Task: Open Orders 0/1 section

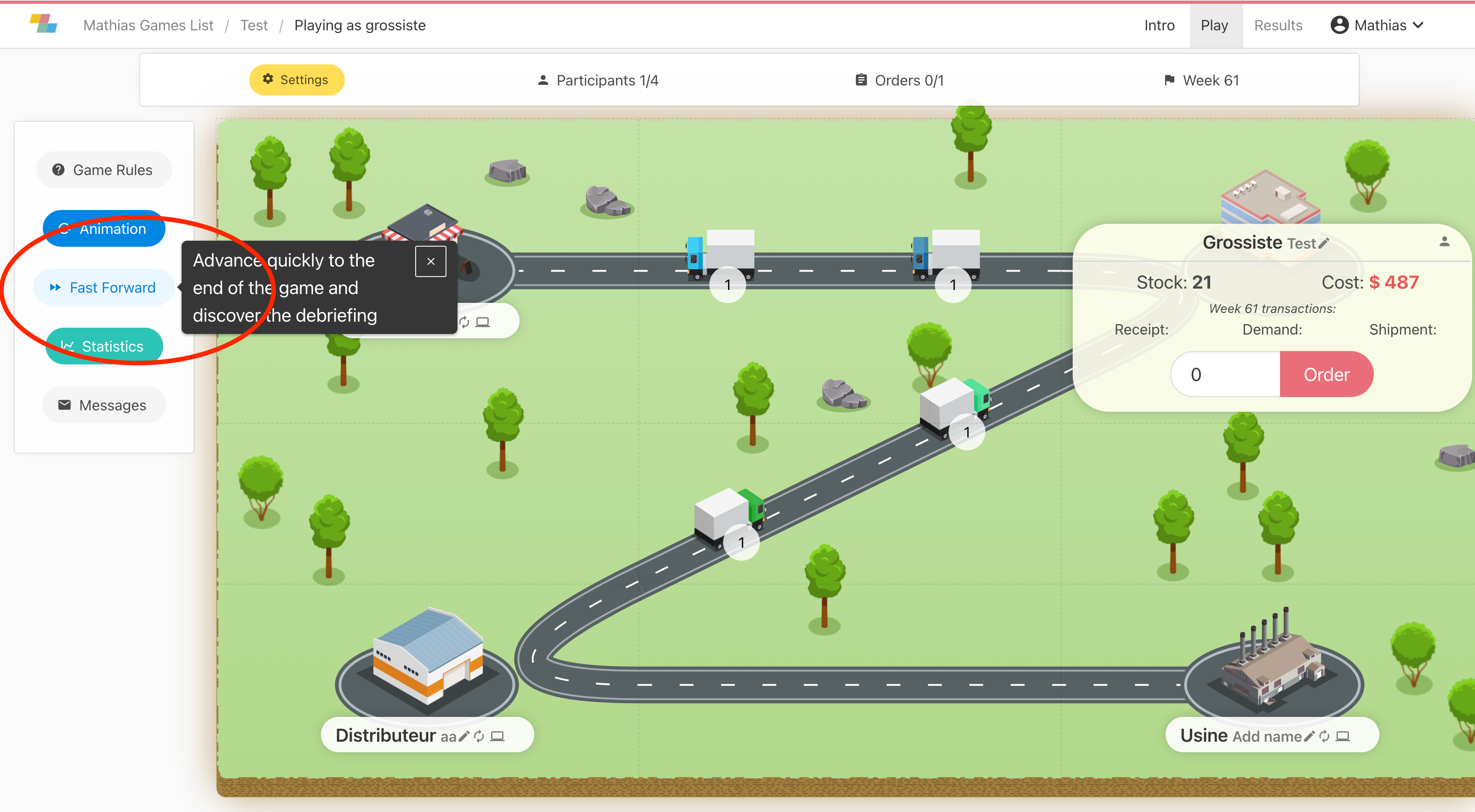Action: pyautogui.click(x=899, y=80)
